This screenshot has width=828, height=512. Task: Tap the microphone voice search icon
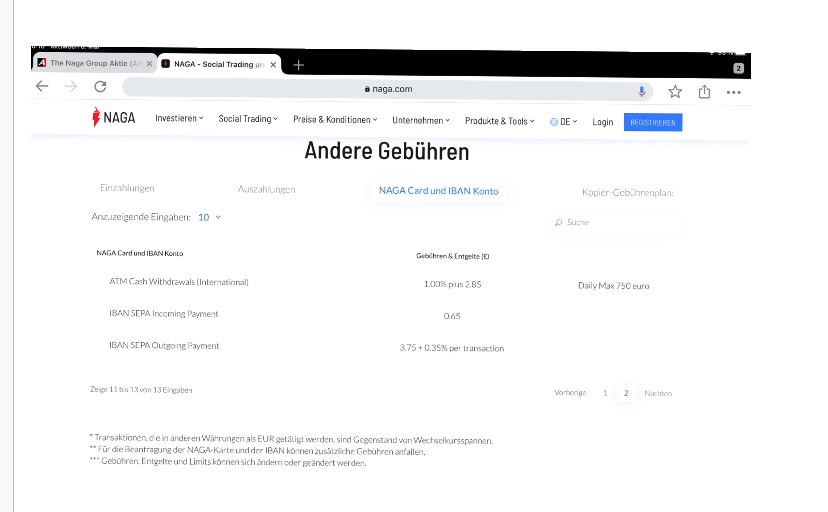tap(642, 91)
